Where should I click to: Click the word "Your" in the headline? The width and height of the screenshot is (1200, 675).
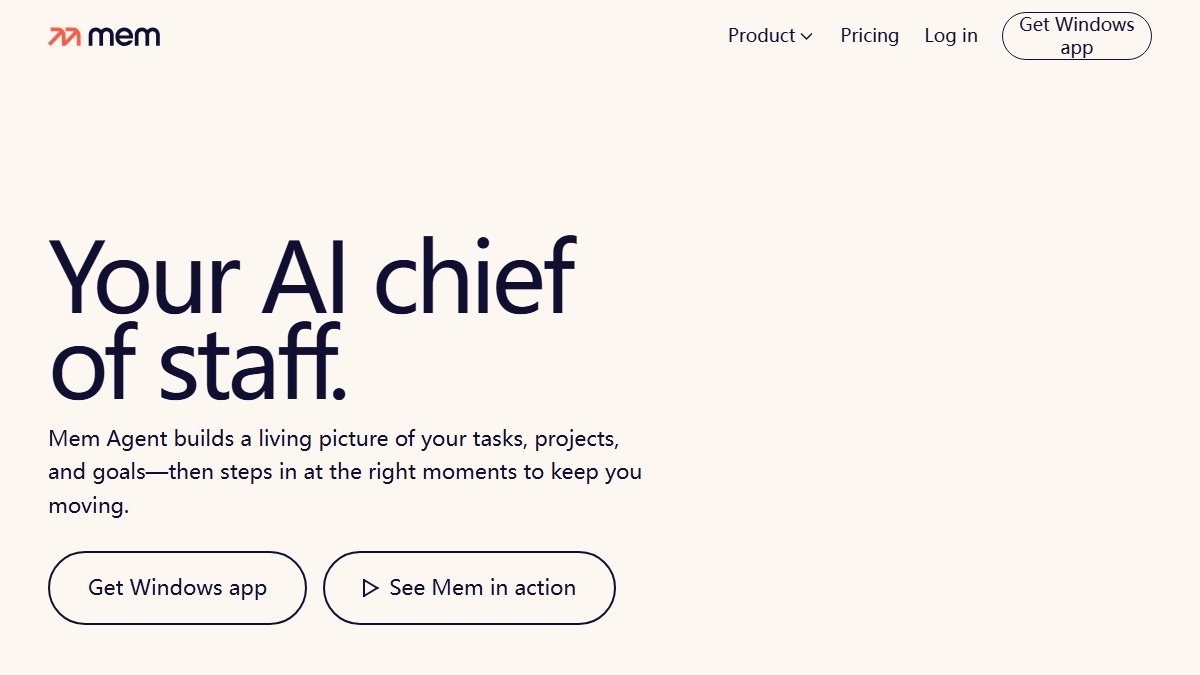click(x=145, y=278)
